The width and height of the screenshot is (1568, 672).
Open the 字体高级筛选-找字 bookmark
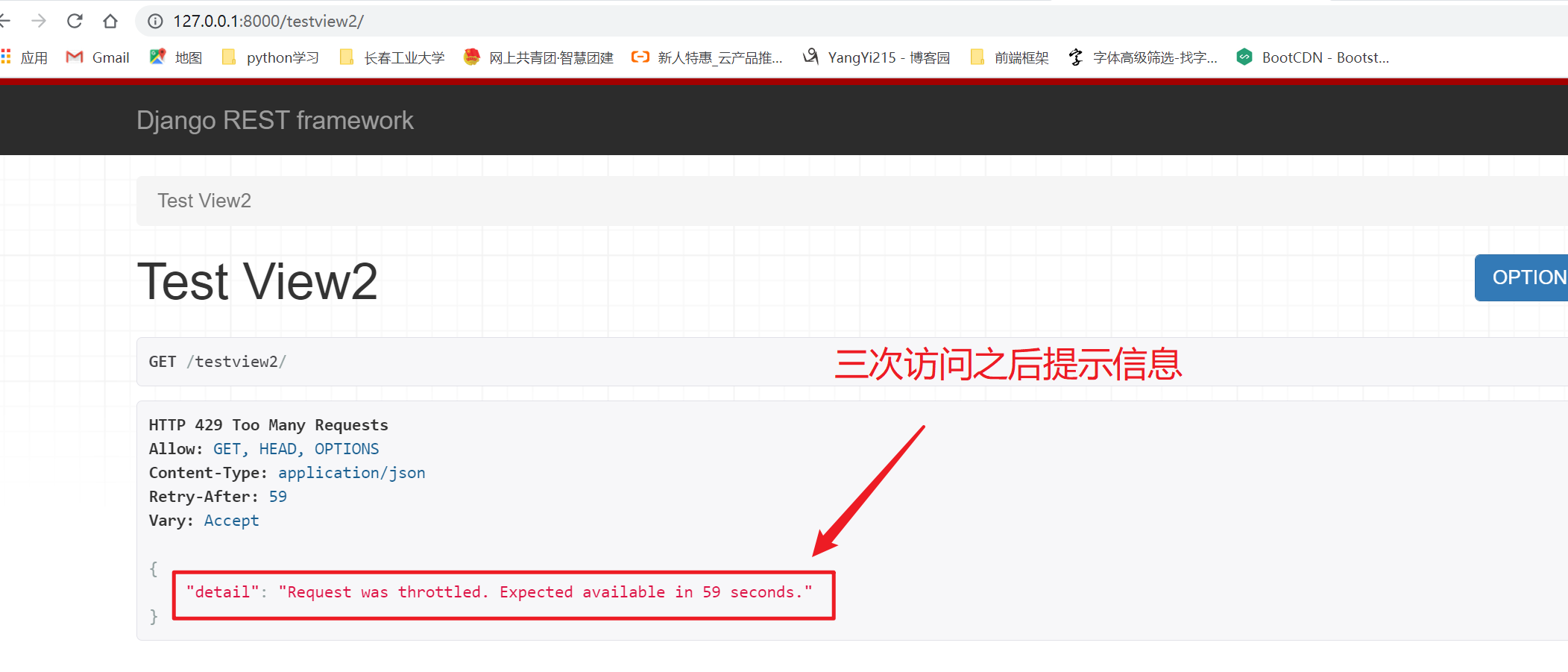click(1143, 57)
